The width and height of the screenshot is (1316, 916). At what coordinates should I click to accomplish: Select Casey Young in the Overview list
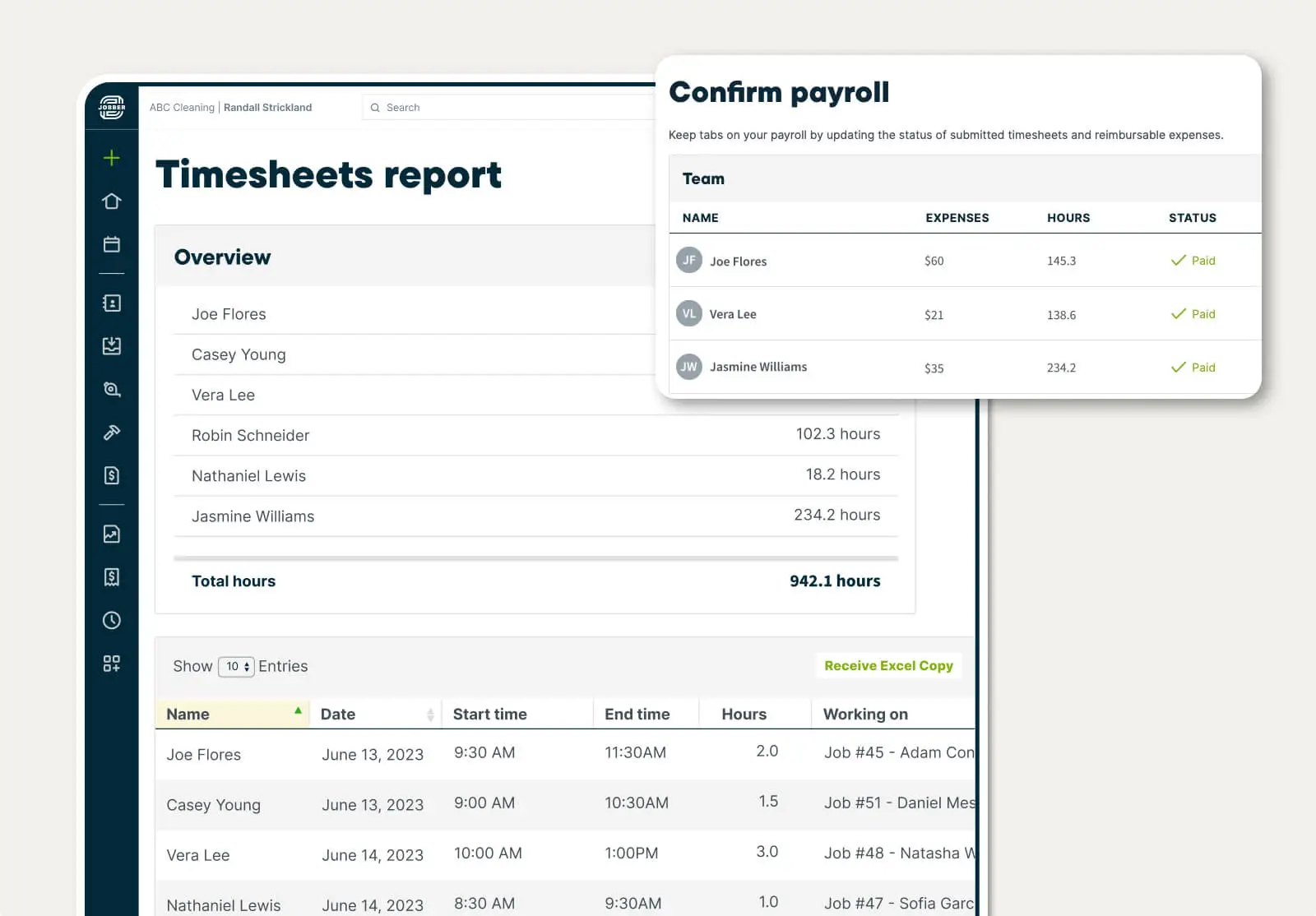coord(239,354)
